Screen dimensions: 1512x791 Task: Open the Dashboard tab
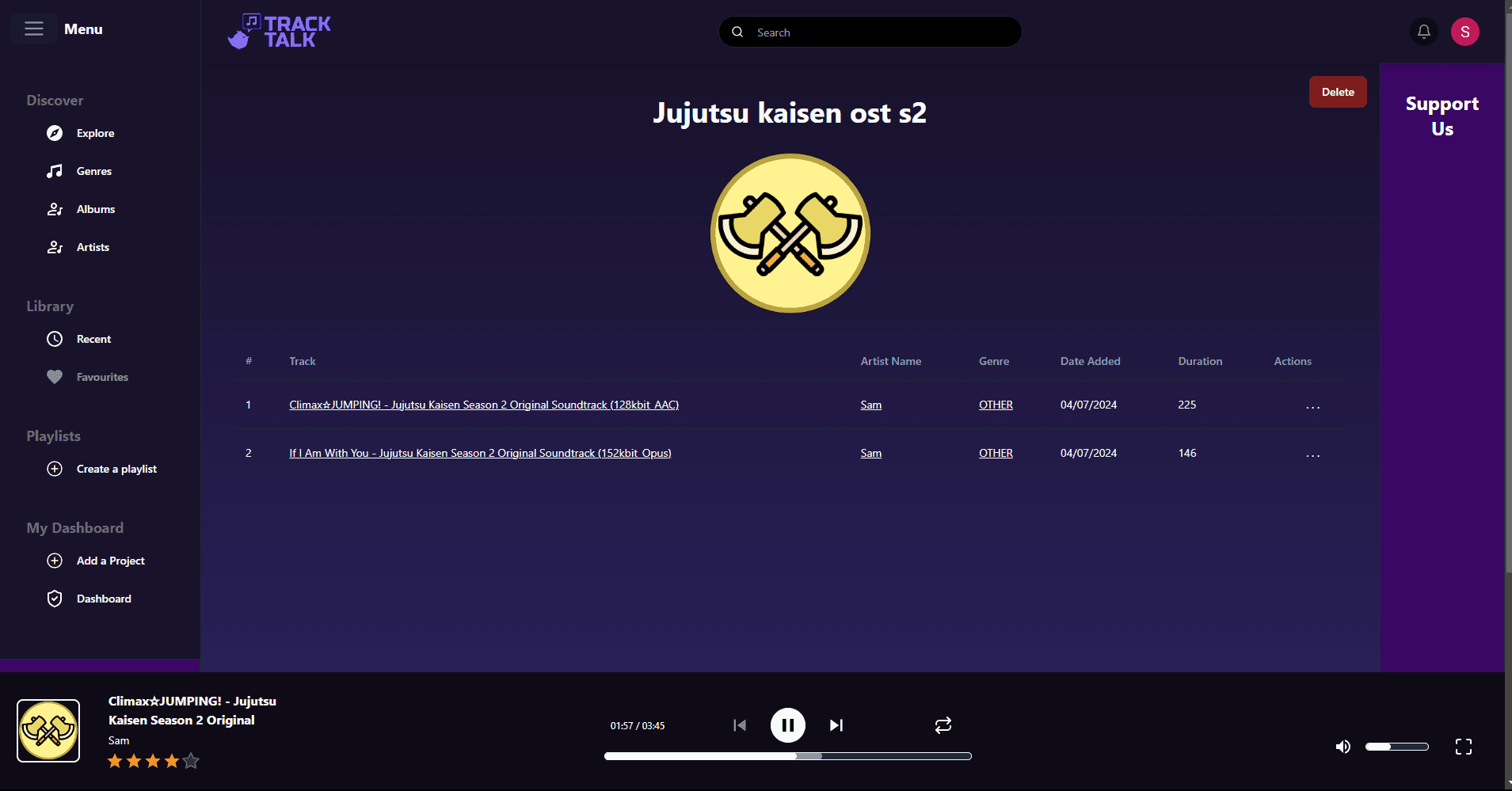[x=104, y=599]
